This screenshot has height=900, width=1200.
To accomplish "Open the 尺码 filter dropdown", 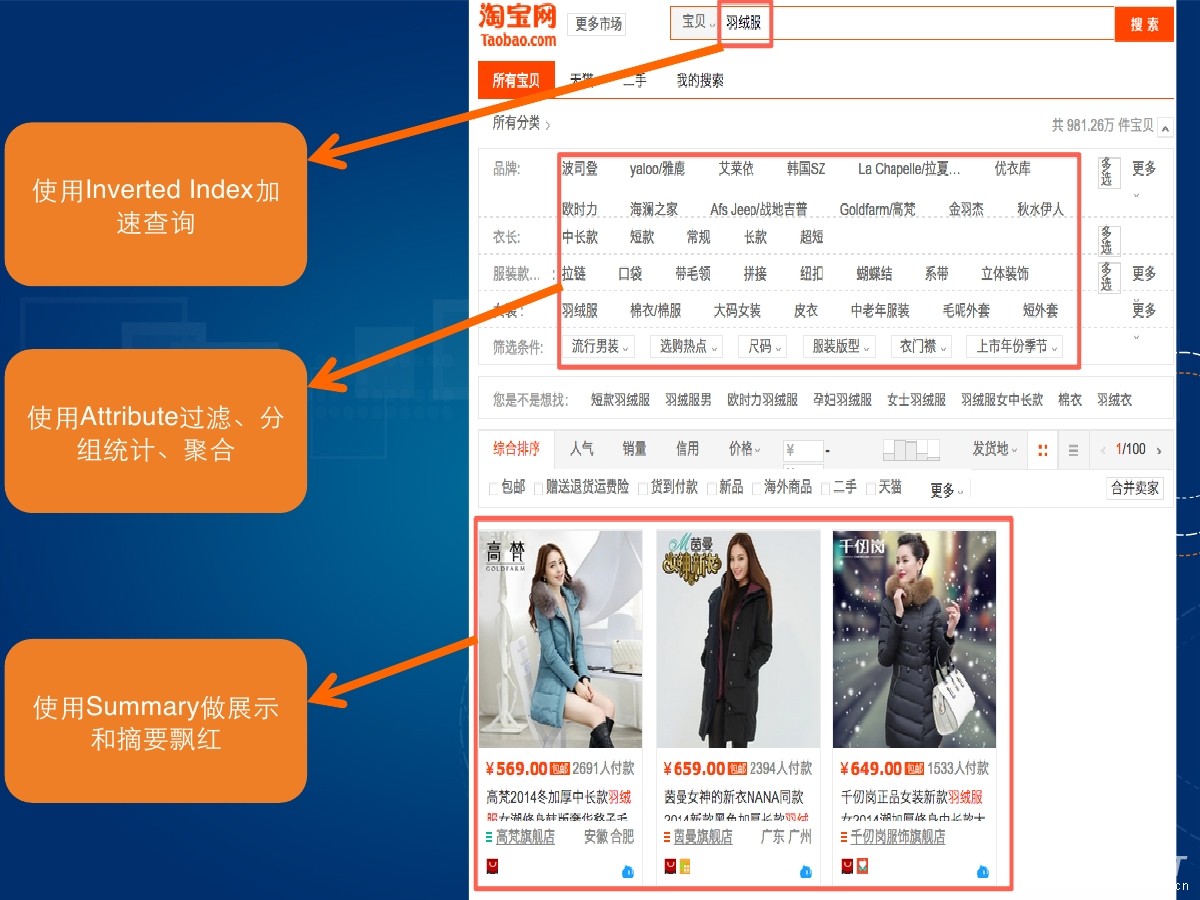I will point(763,347).
